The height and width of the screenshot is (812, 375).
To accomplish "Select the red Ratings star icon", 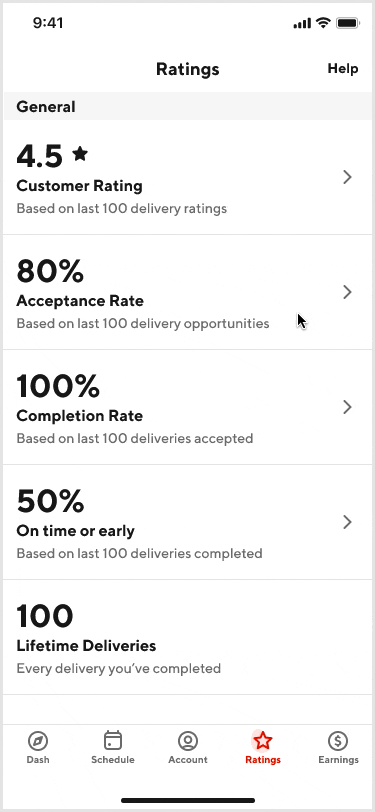I will tap(263, 741).
